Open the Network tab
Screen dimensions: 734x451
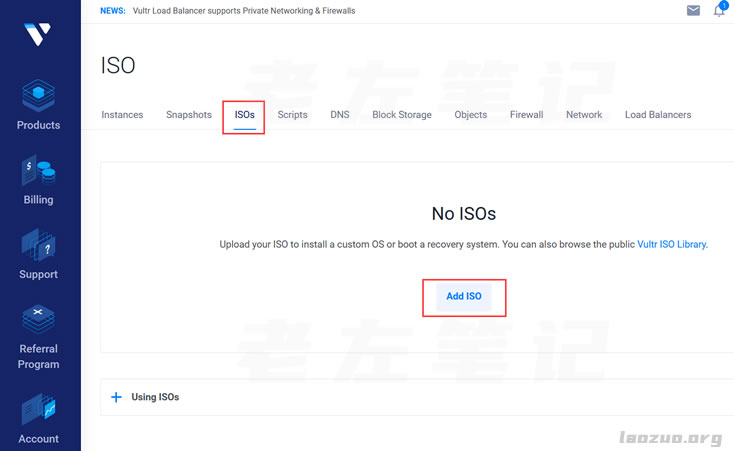pyautogui.click(x=584, y=115)
